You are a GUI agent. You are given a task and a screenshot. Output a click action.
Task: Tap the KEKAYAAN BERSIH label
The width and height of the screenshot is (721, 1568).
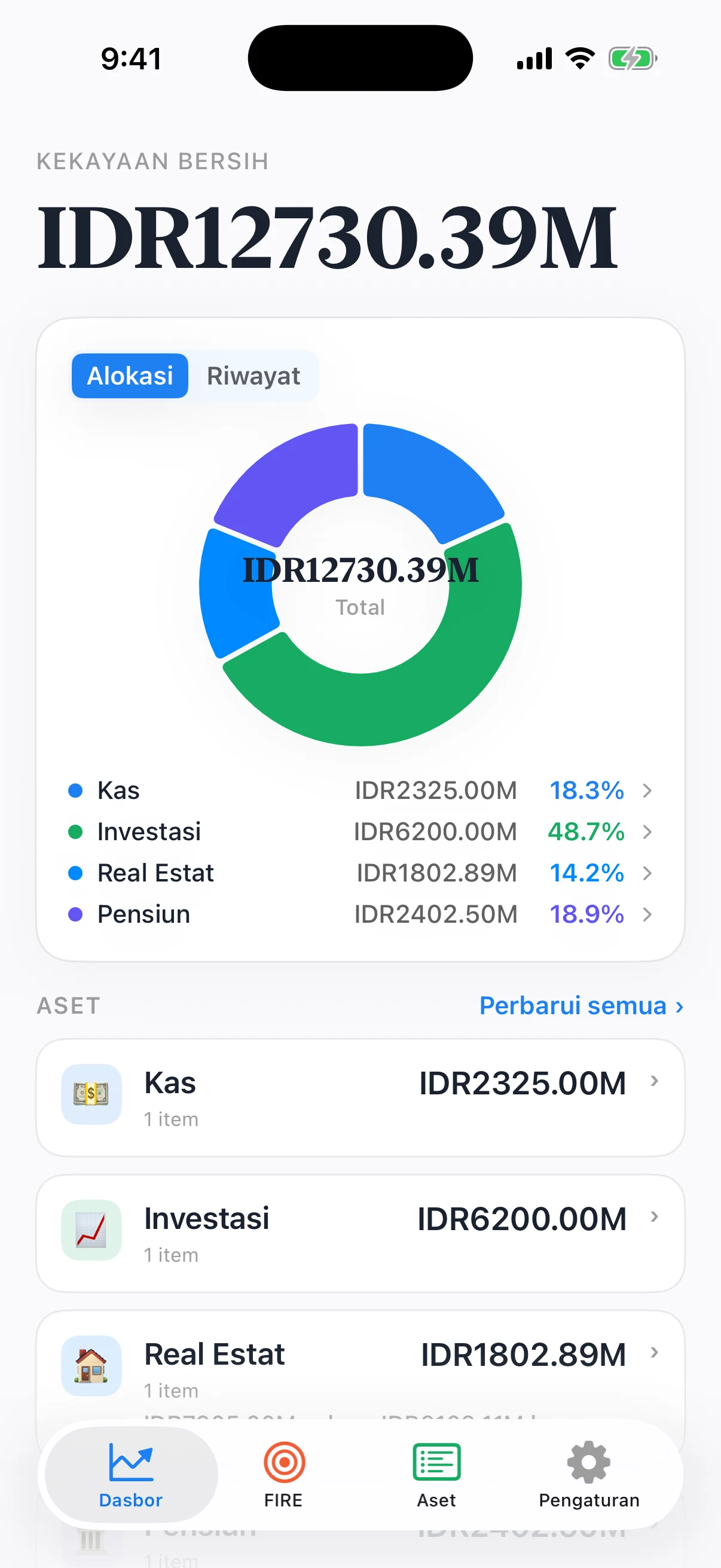(x=152, y=161)
